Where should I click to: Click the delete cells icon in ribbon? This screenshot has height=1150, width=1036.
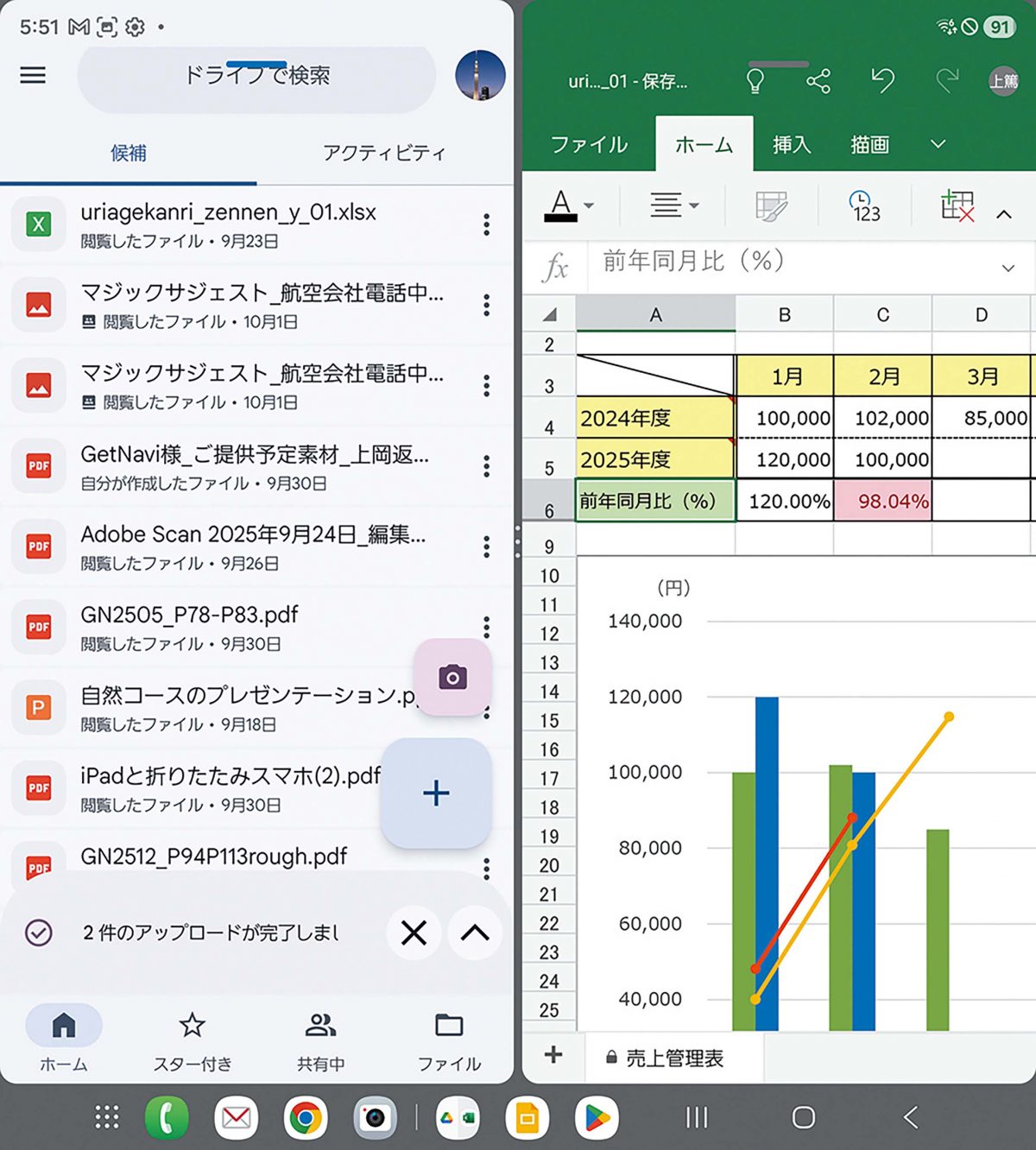coord(957,206)
